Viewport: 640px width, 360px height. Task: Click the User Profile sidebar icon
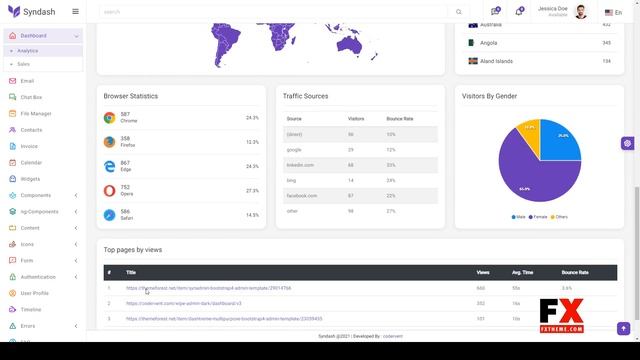point(13,293)
